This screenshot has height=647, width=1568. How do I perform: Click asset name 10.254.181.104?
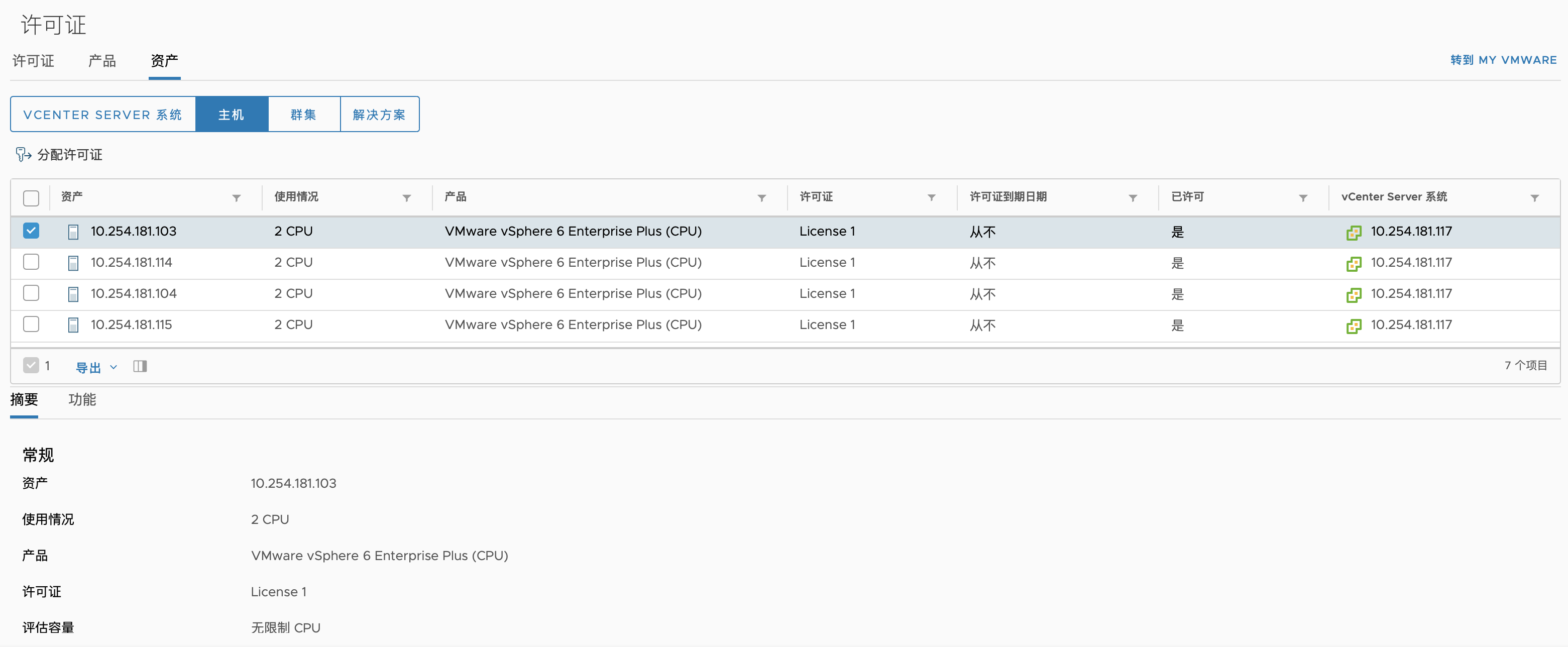tap(134, 293)
